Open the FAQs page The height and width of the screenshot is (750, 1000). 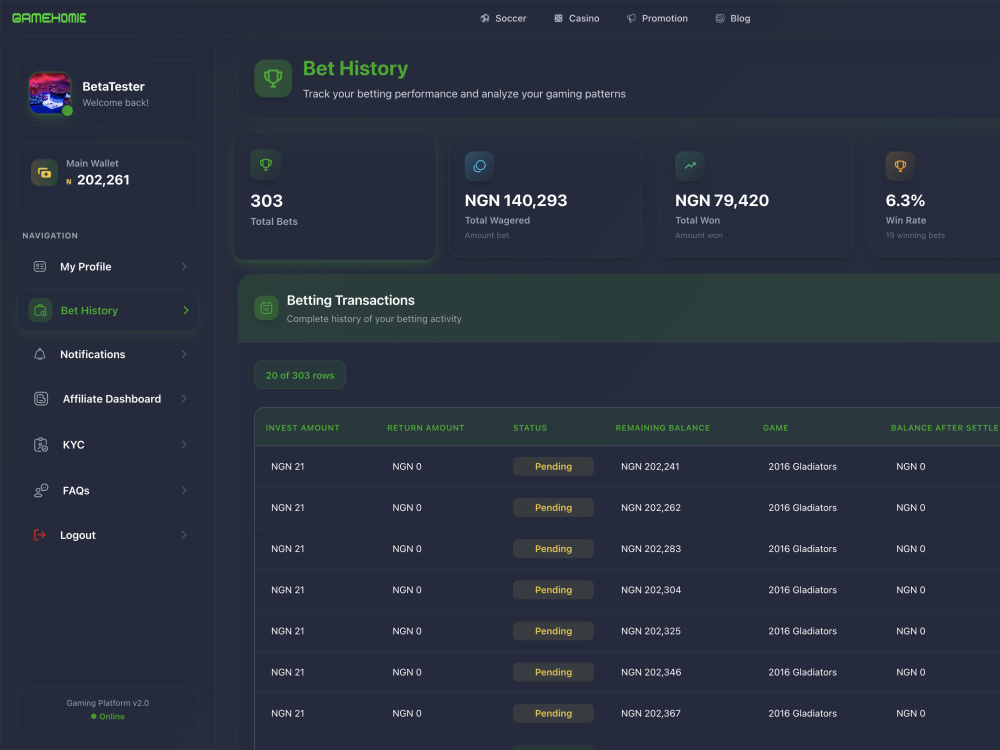(x=76, y=490)
